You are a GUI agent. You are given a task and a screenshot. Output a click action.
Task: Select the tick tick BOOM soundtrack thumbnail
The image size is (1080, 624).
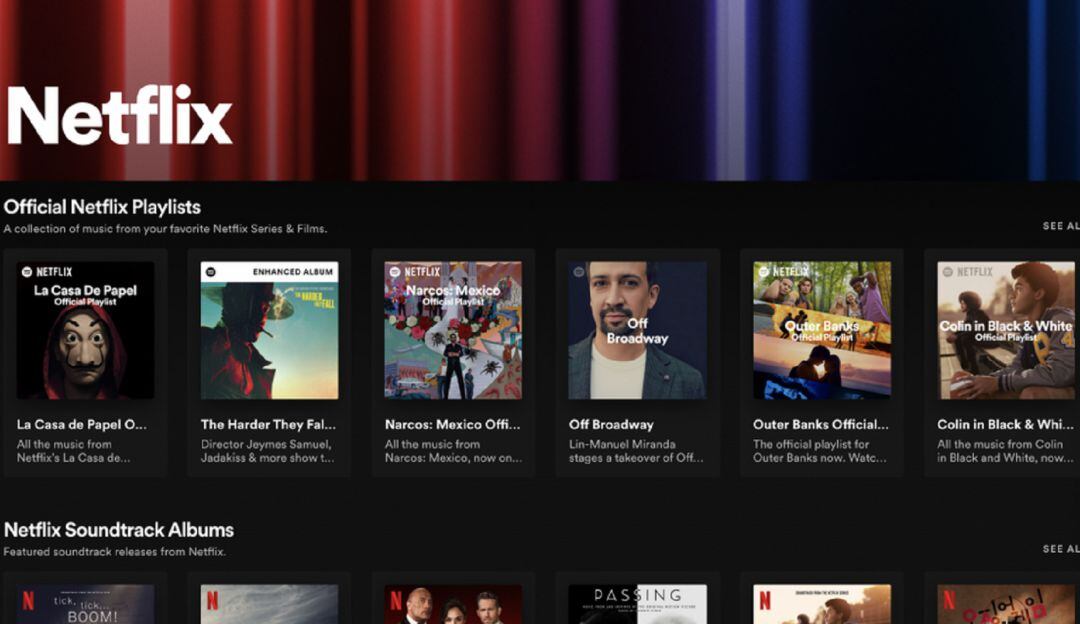tap(85, 598)
